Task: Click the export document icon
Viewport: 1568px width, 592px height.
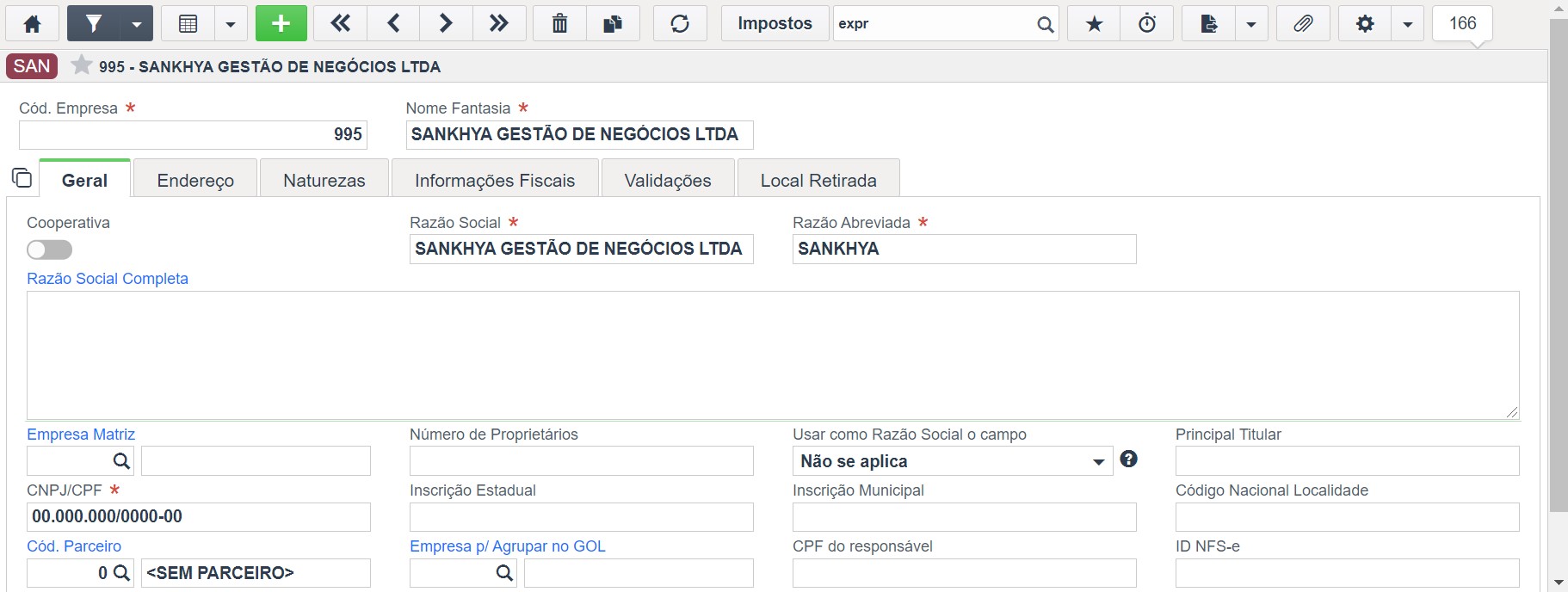Action: point(1208,24)
